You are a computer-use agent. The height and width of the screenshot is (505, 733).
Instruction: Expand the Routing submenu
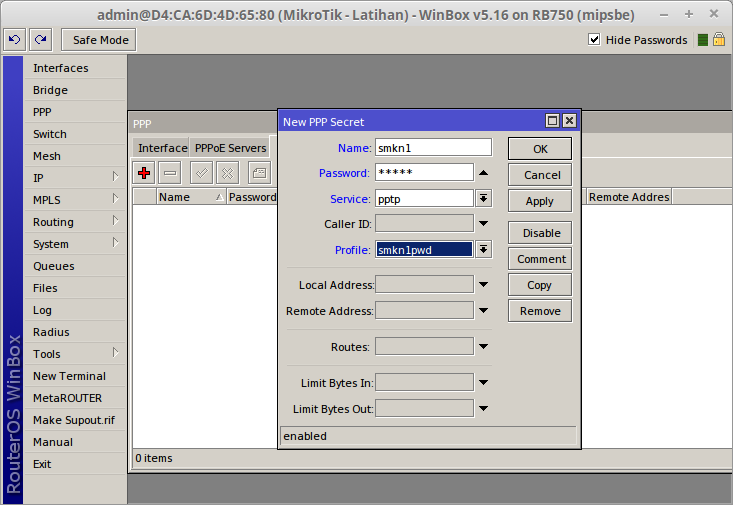(75, 222)
